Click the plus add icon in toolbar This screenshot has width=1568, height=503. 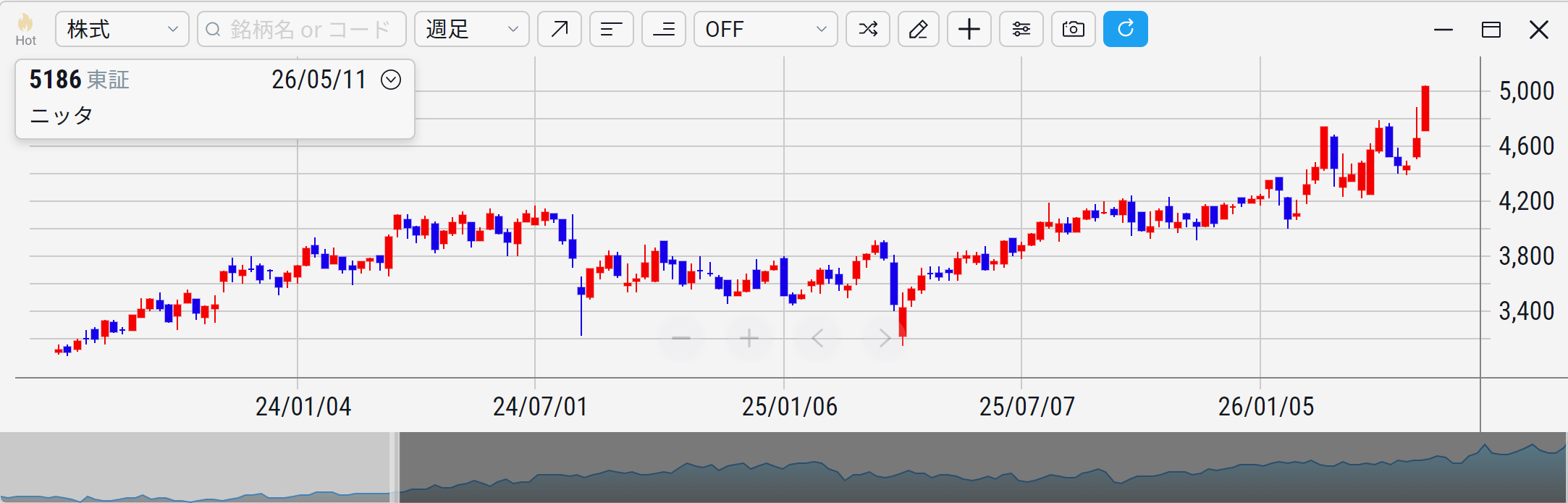tap(969, 30)
